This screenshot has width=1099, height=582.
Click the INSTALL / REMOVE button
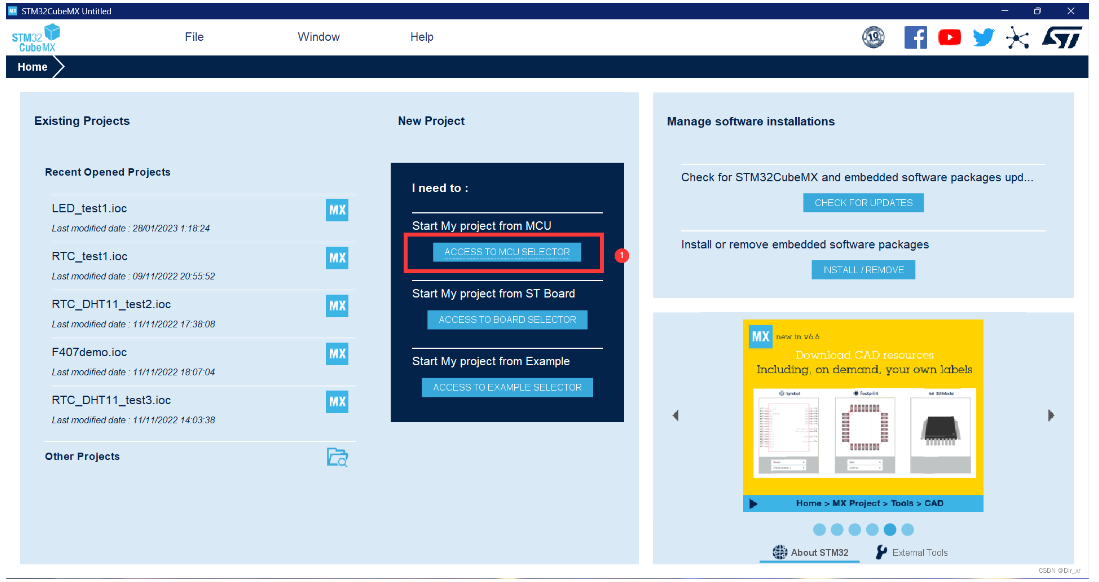pyautogui.click(x=864, y=270)
